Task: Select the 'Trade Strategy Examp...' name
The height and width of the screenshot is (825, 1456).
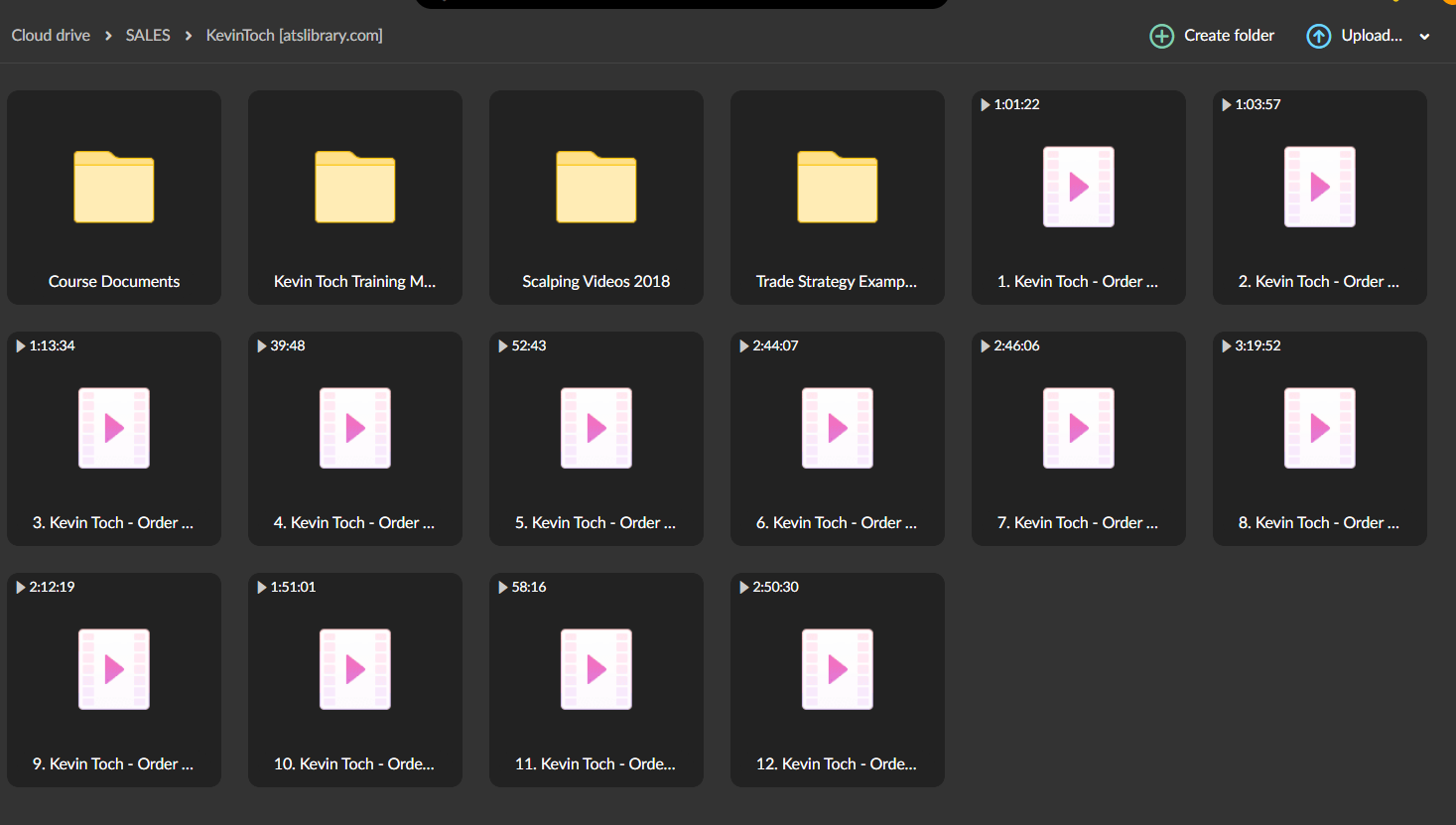Action: click(837, 281)
